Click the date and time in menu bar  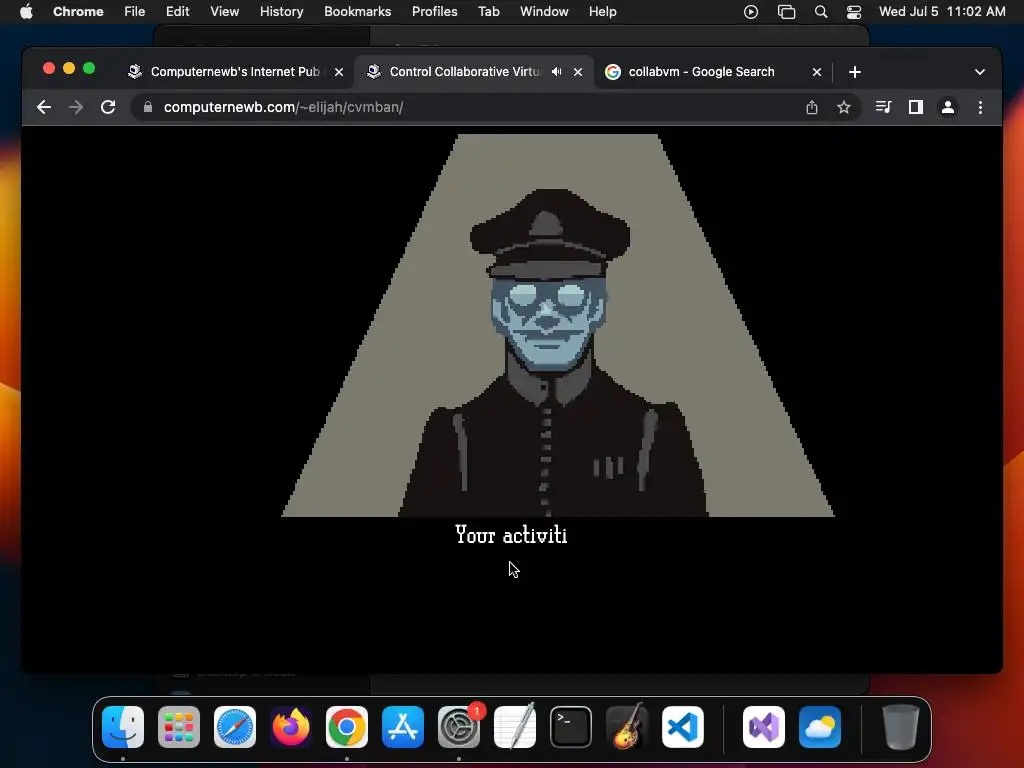pyautogui.click(x=942, y=12)
